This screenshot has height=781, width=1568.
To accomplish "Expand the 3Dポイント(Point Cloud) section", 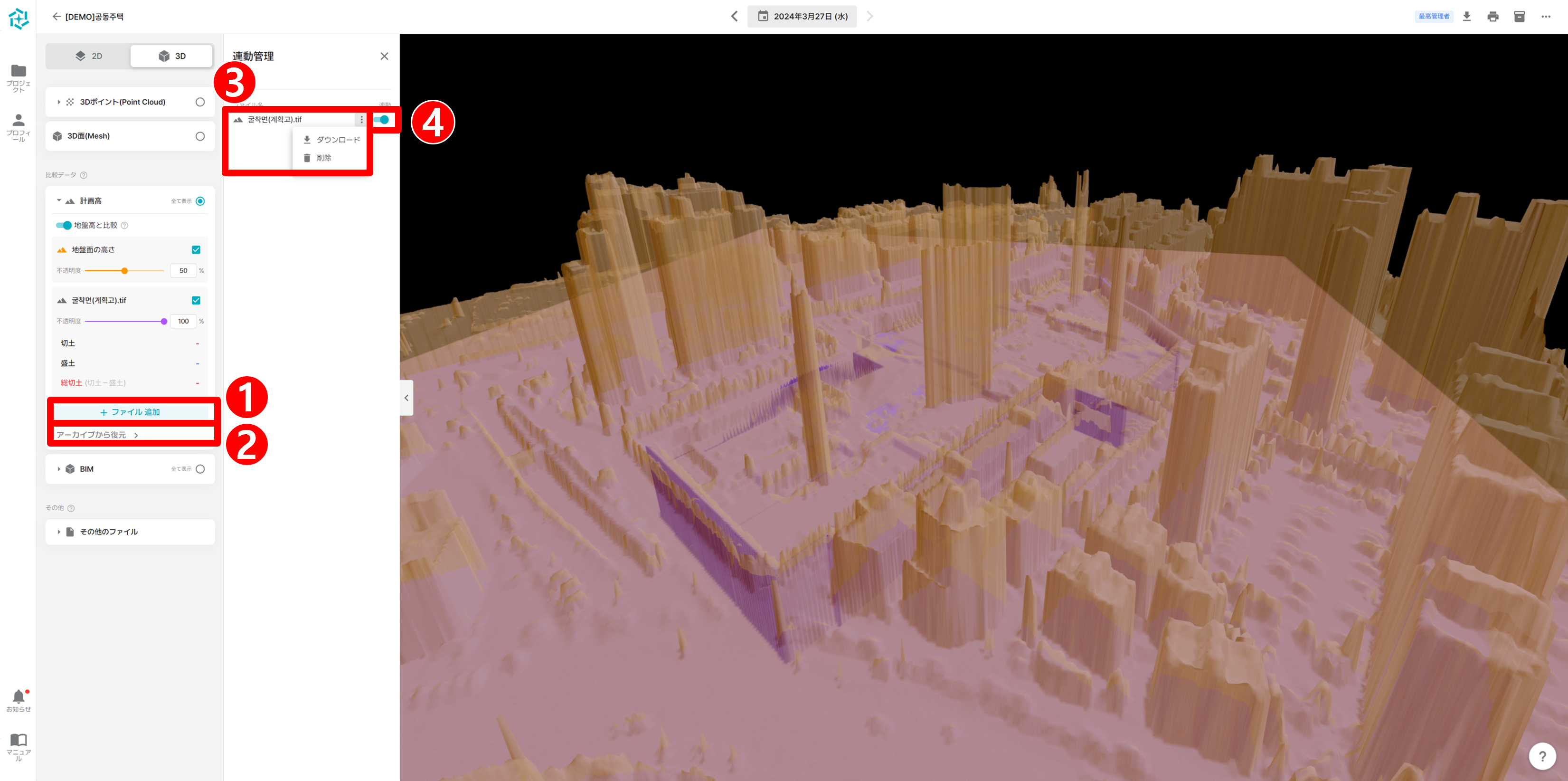I will (x=58, y=102).
